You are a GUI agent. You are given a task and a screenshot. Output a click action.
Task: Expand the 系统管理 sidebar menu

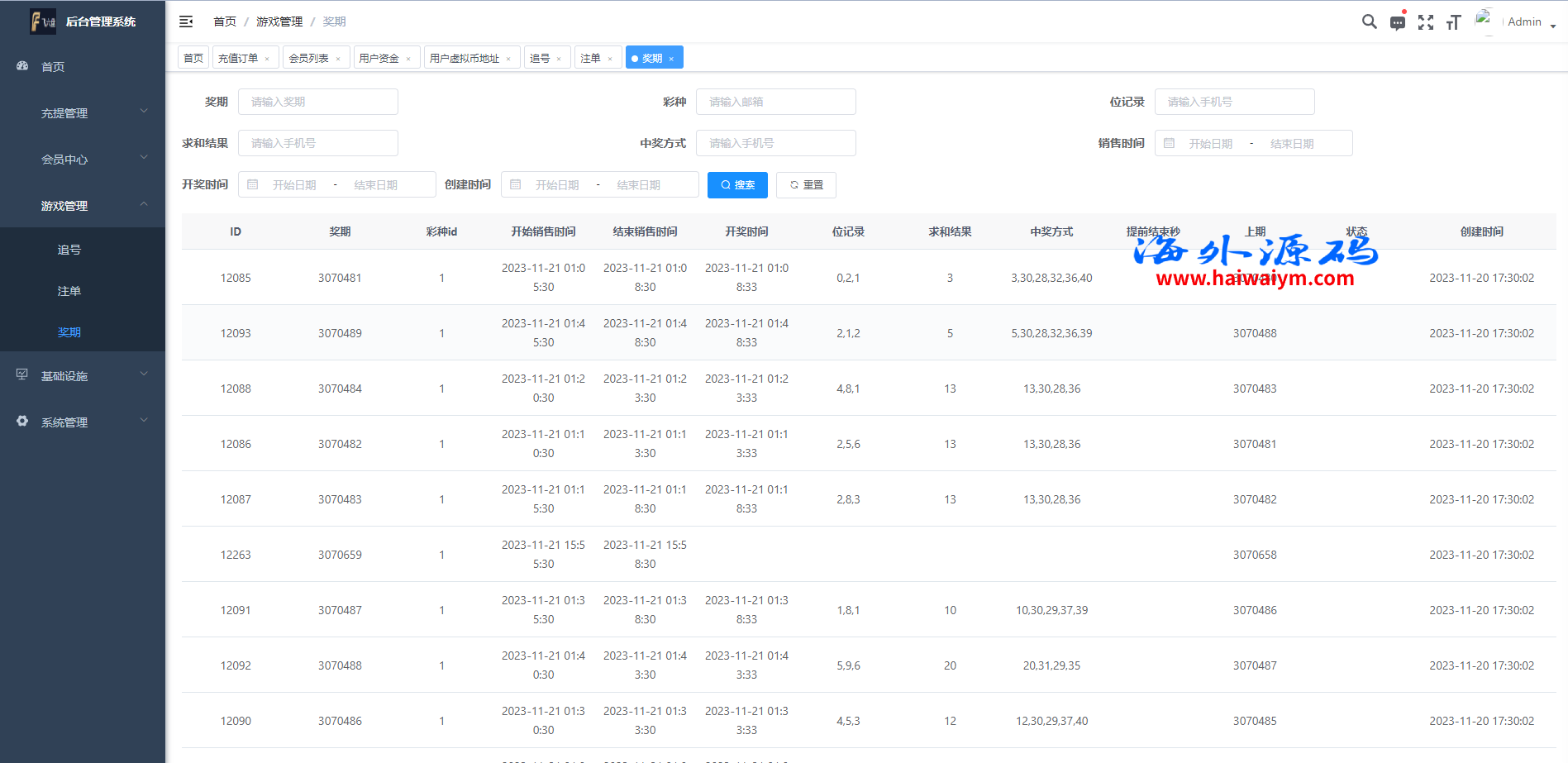click(83, 422)
